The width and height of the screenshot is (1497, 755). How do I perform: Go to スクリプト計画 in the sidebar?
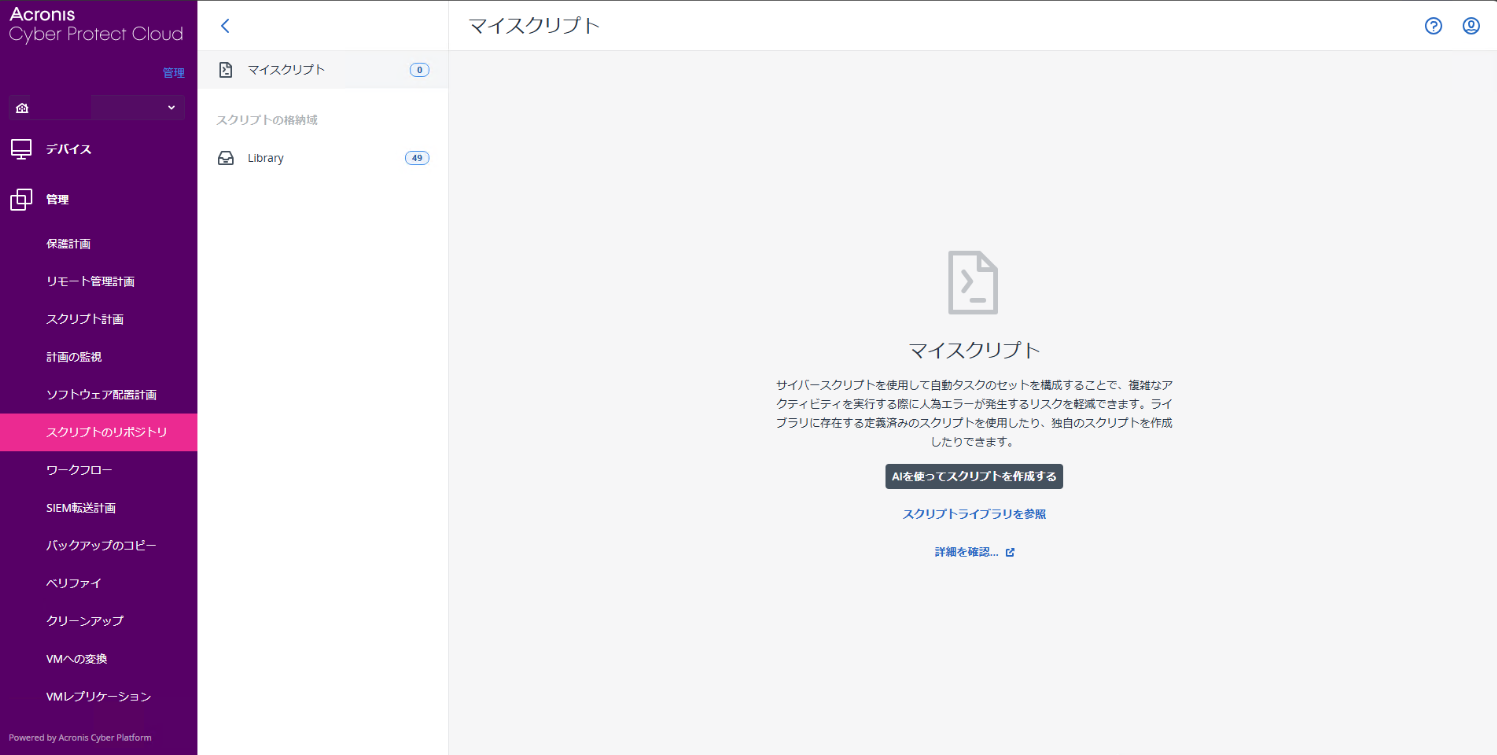[x=85, y=320]
